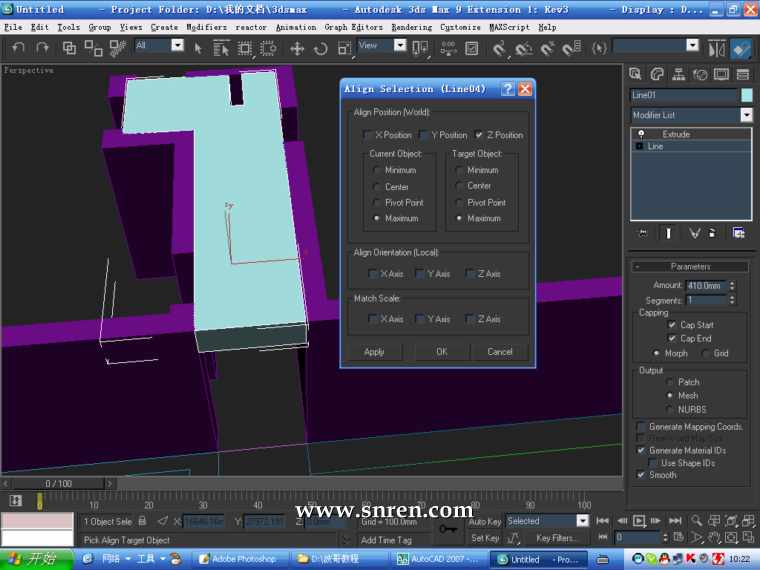Screen dimensions: 760x570
Task: Select the Rotate tool in toolbar
Action: (320, 48)
